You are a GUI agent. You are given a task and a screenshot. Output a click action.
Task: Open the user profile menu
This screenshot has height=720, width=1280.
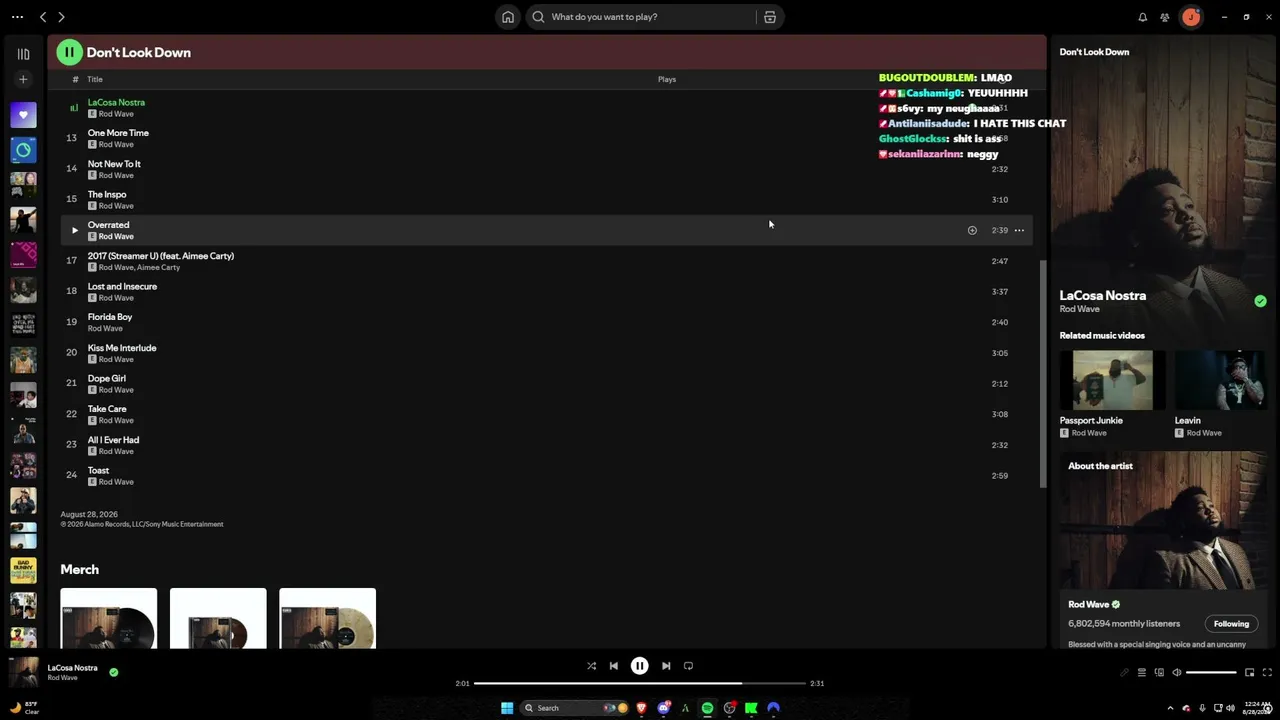tap(1191, 17)
